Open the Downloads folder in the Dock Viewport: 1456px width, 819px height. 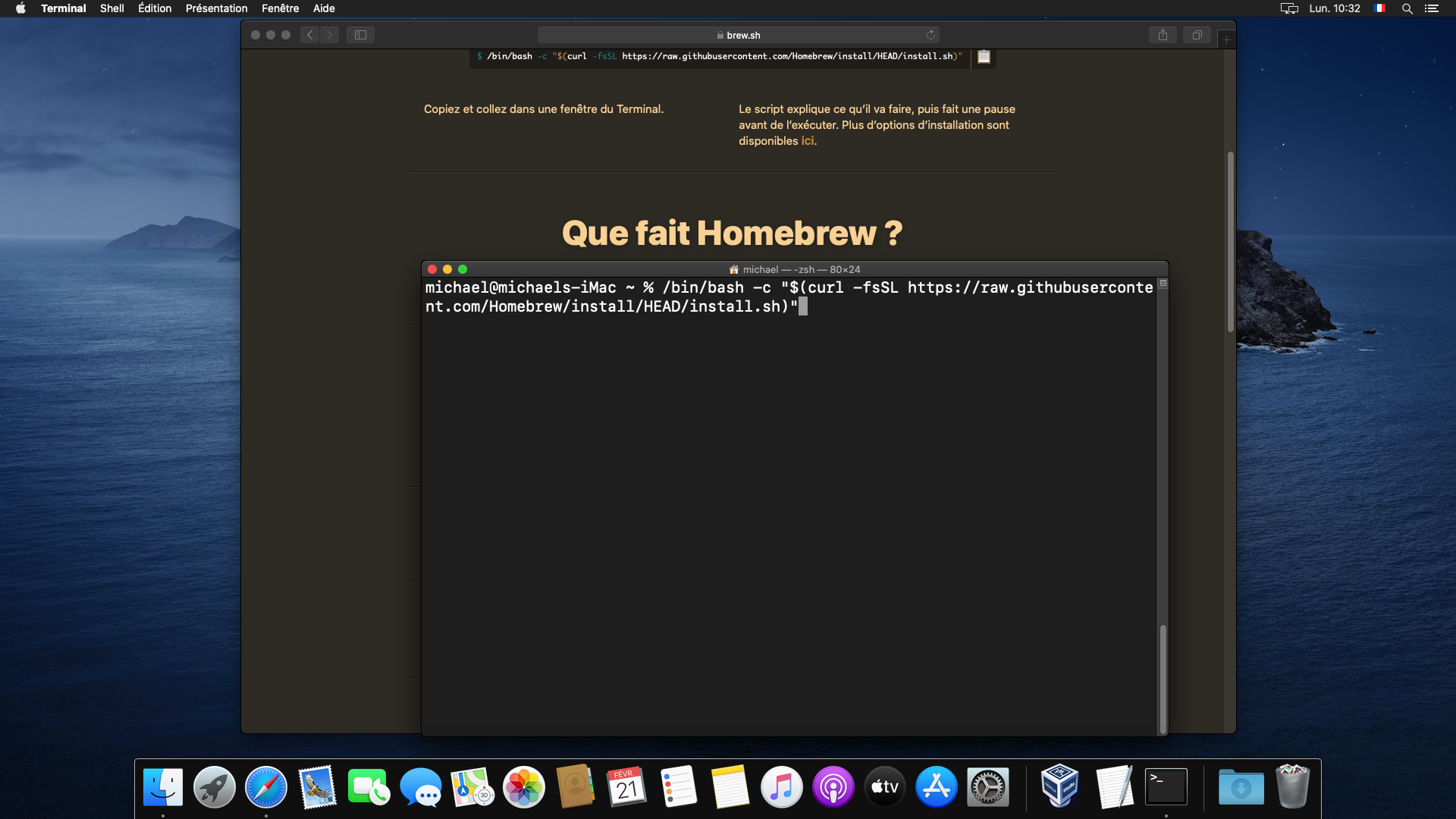1241,786
